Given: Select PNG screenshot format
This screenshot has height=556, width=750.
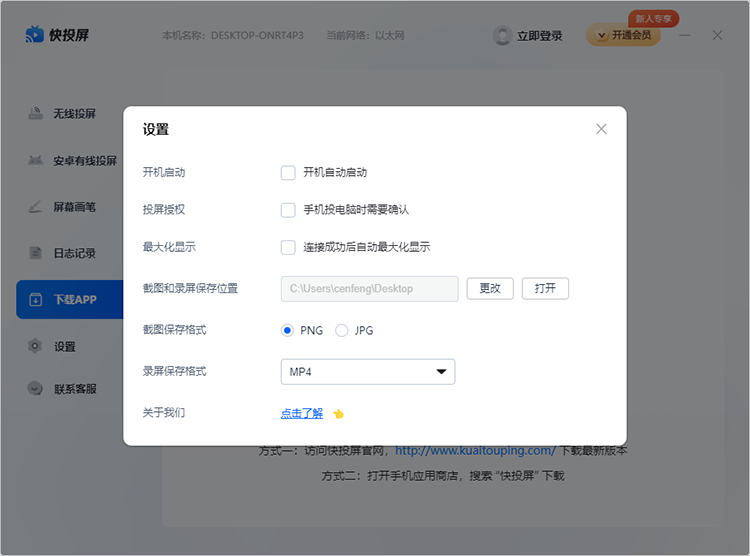Looking at the screenshot, I should tap(288, 330).
